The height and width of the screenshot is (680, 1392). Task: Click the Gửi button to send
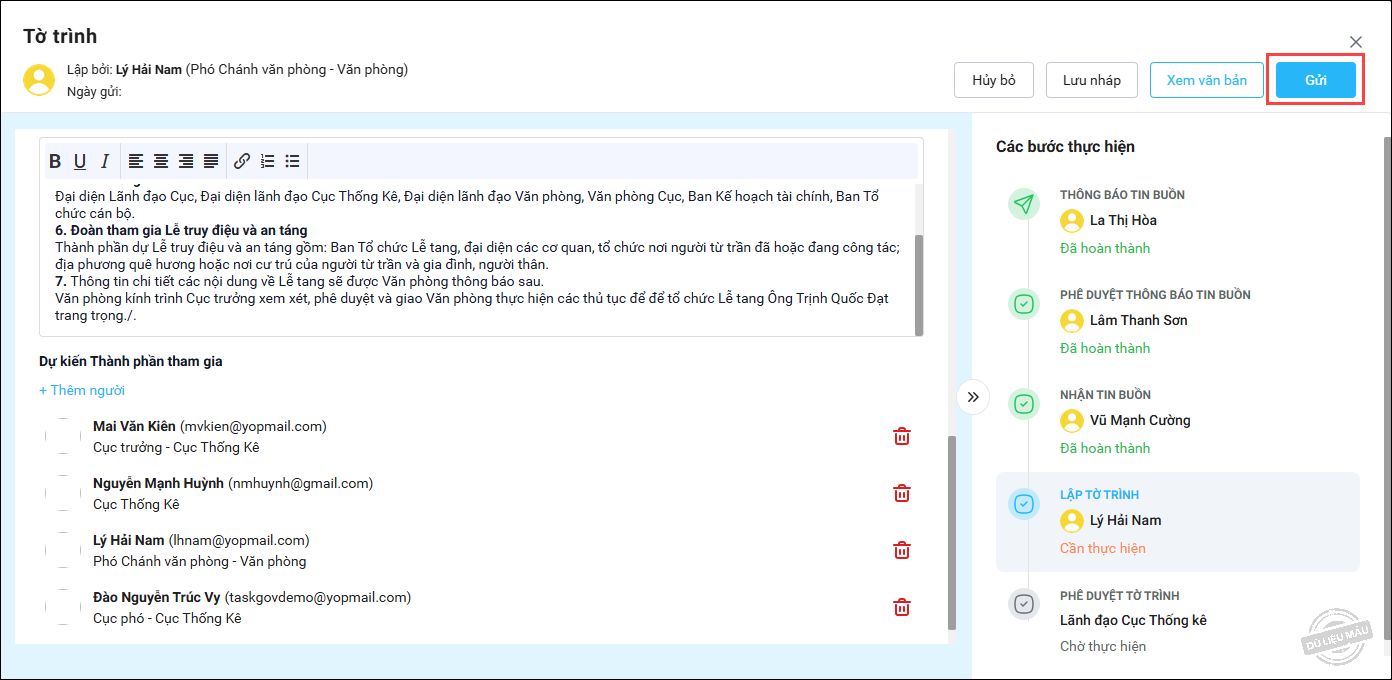pos(1315,80)
